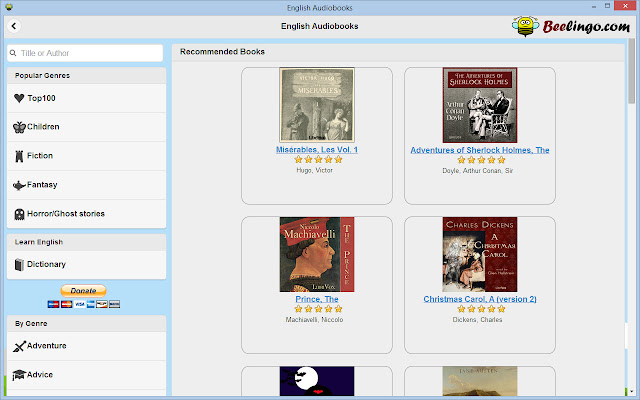Click The Prince Machiavelli cover thumbnail
The image size is (640, 400).
317,254
